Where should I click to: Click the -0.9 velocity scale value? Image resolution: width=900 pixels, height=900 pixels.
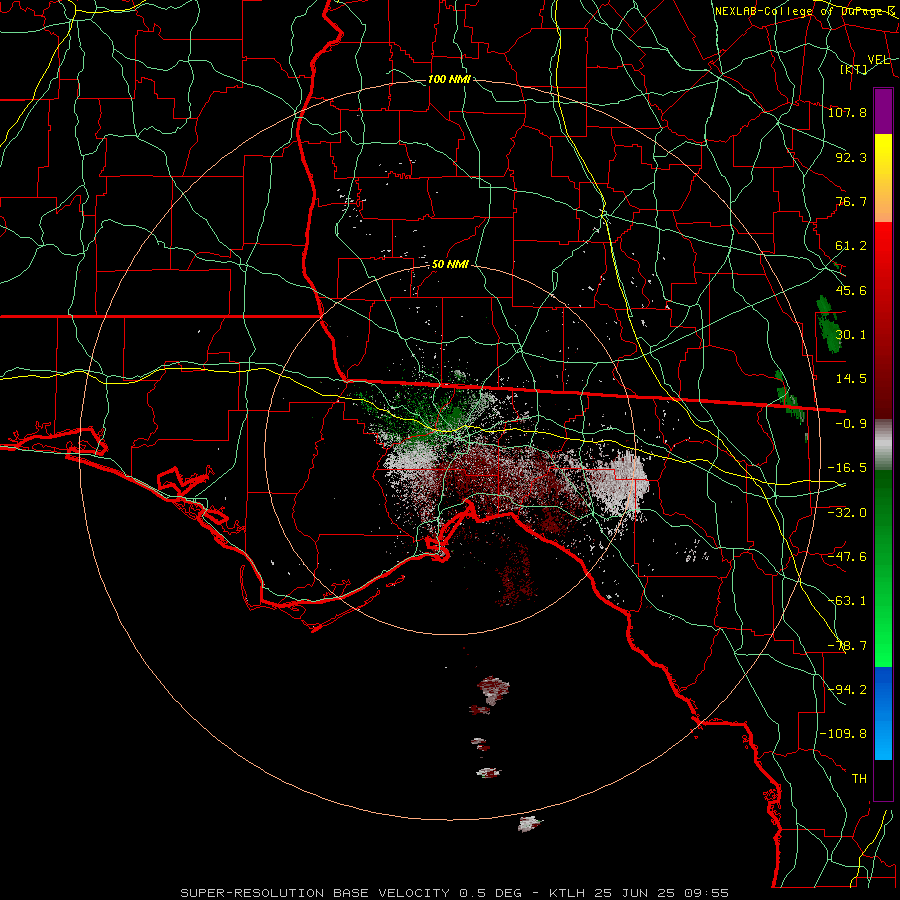[x=851, y=424]
